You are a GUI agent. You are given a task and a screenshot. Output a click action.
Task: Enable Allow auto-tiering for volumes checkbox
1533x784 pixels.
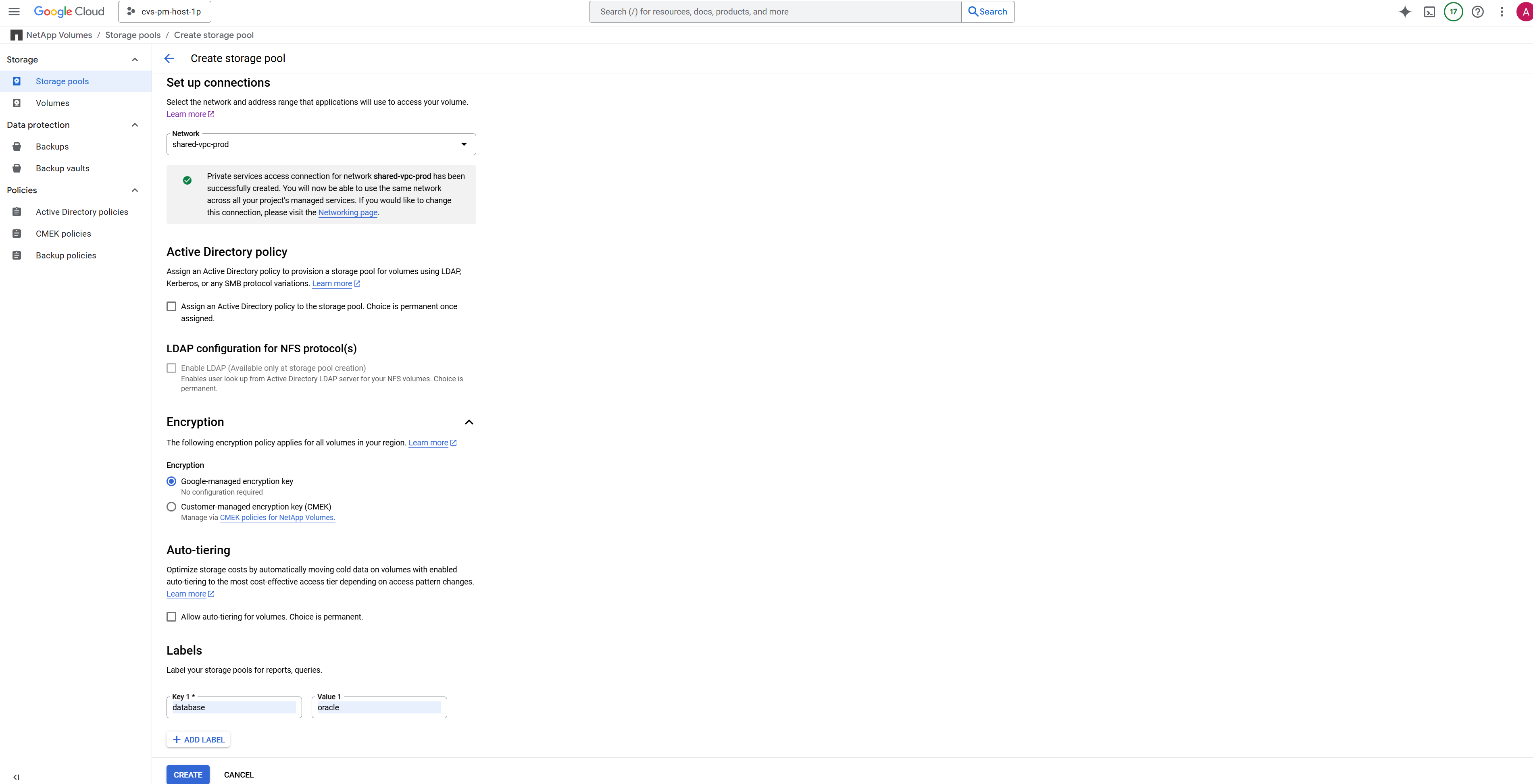[171, 617]
